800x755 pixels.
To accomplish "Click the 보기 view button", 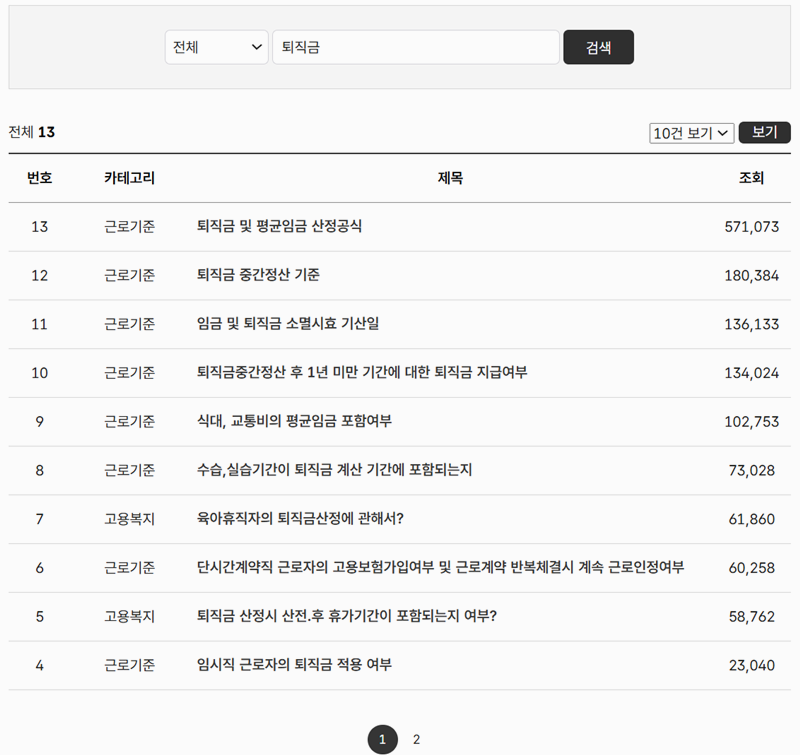I will point(764,133).
